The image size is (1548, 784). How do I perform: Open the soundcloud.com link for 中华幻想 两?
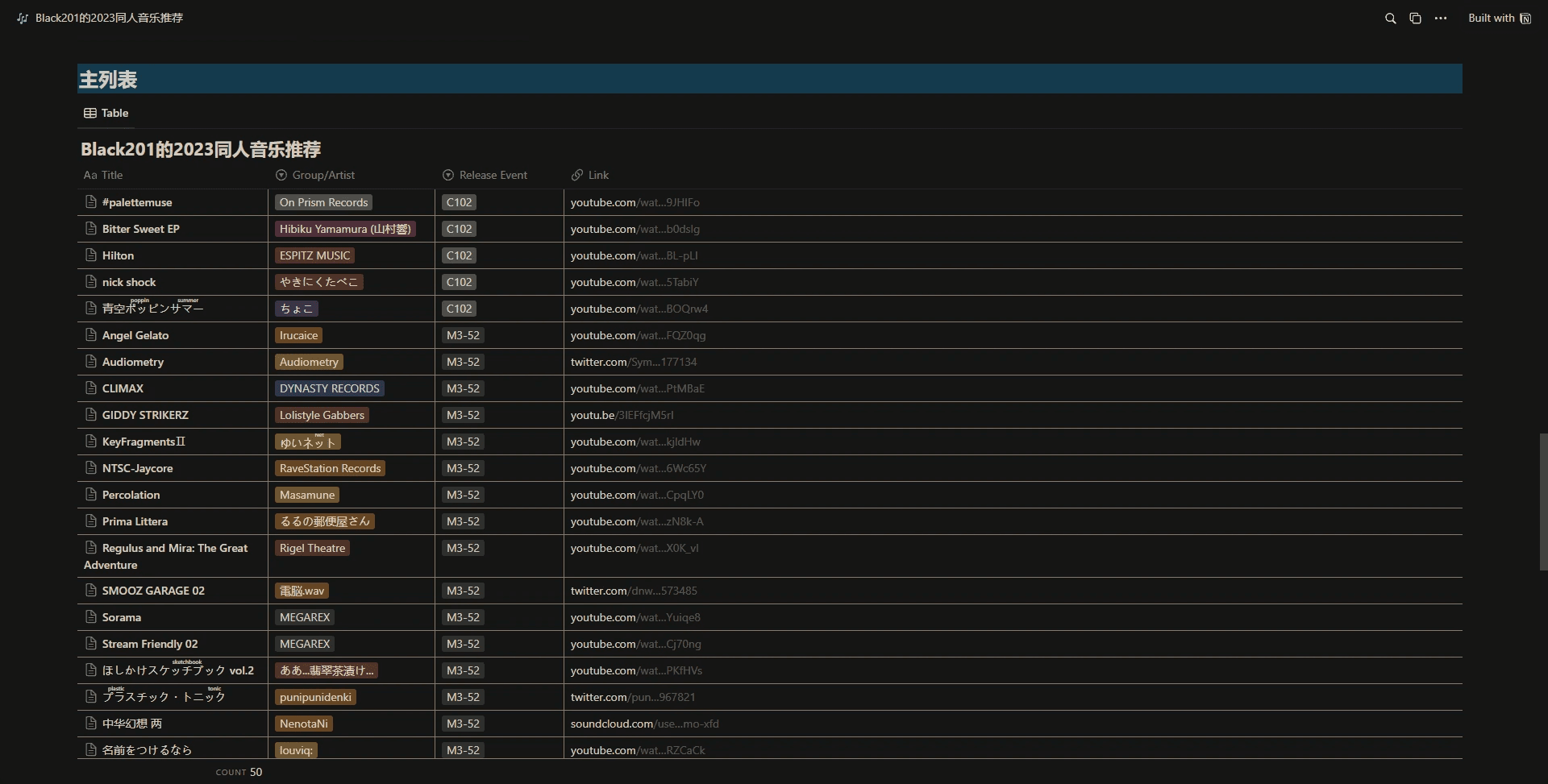[x=644, y=724]
